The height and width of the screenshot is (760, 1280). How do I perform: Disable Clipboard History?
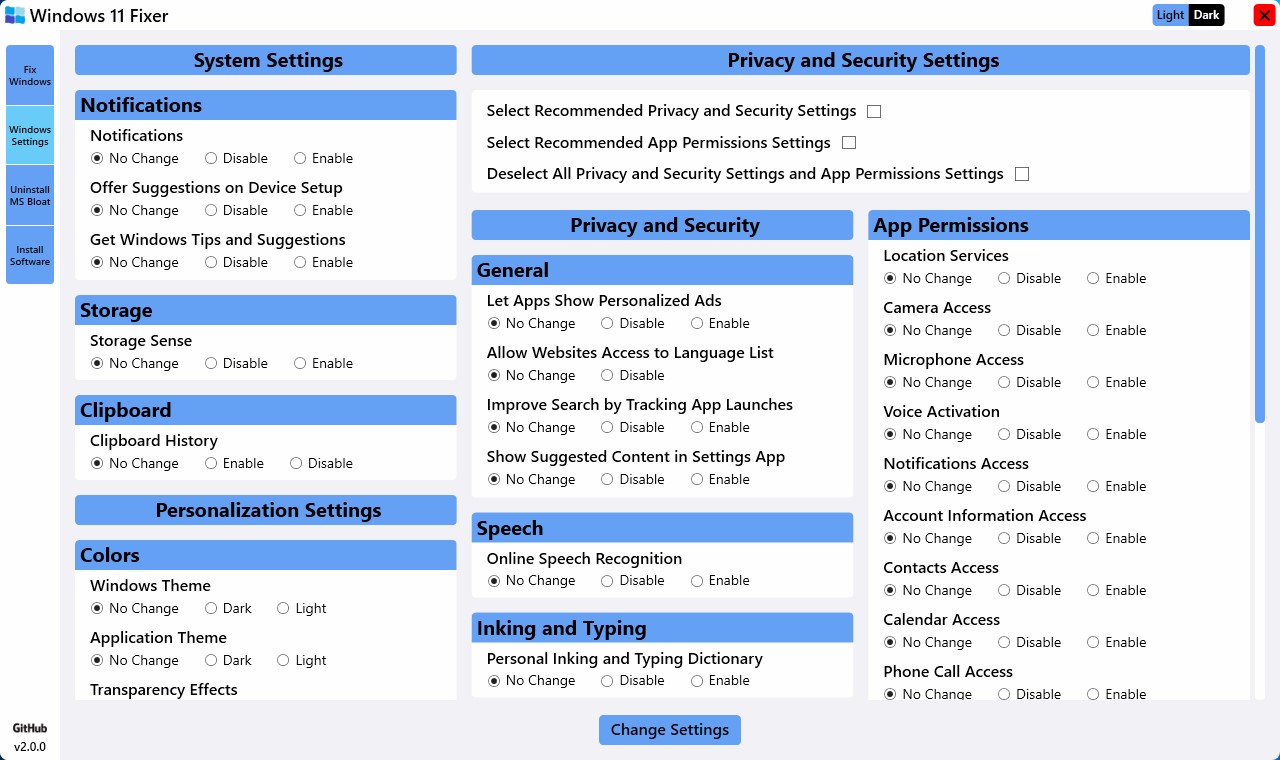[296, 463]
